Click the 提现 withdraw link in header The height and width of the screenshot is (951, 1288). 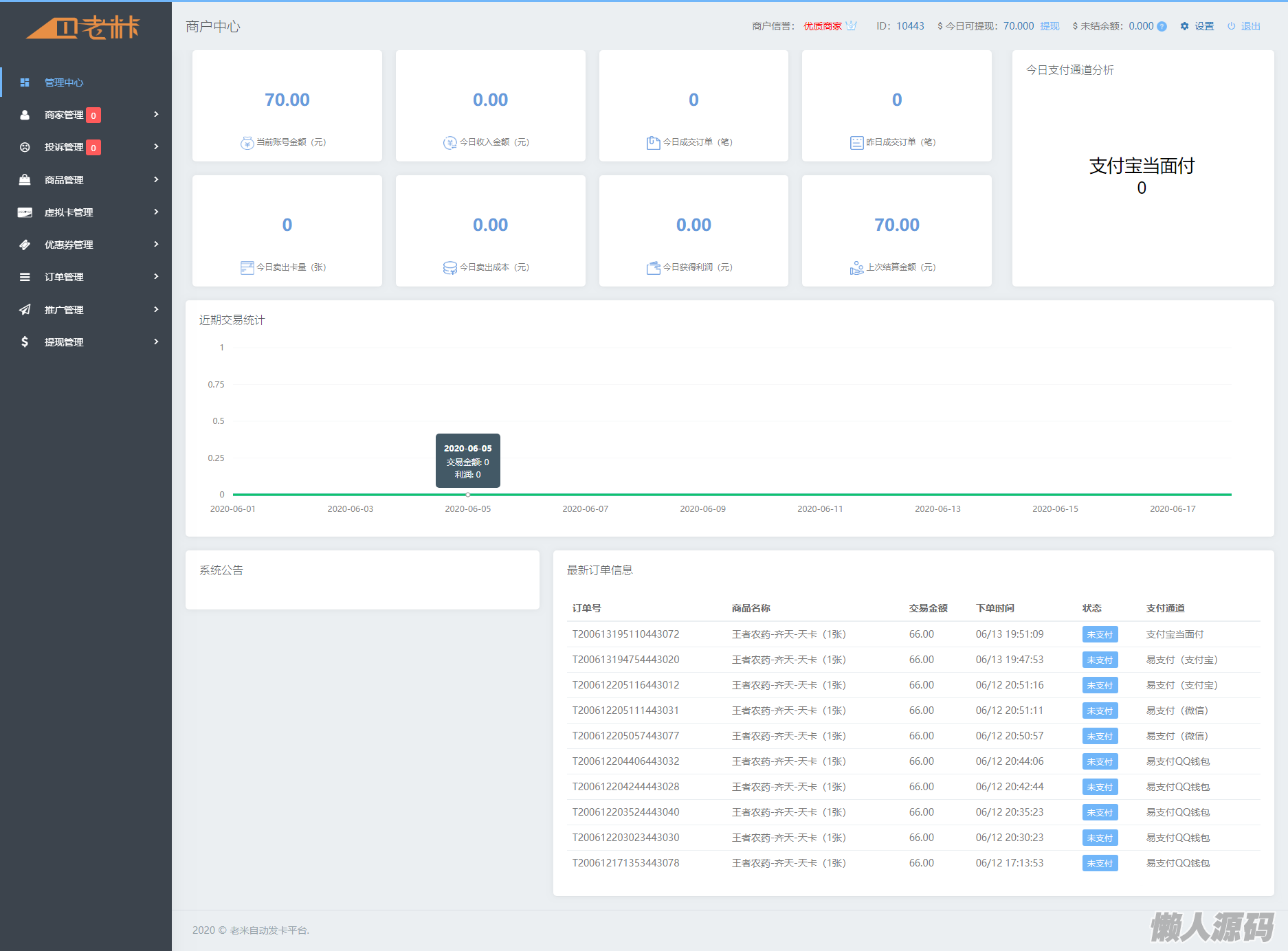(1050, 26)
